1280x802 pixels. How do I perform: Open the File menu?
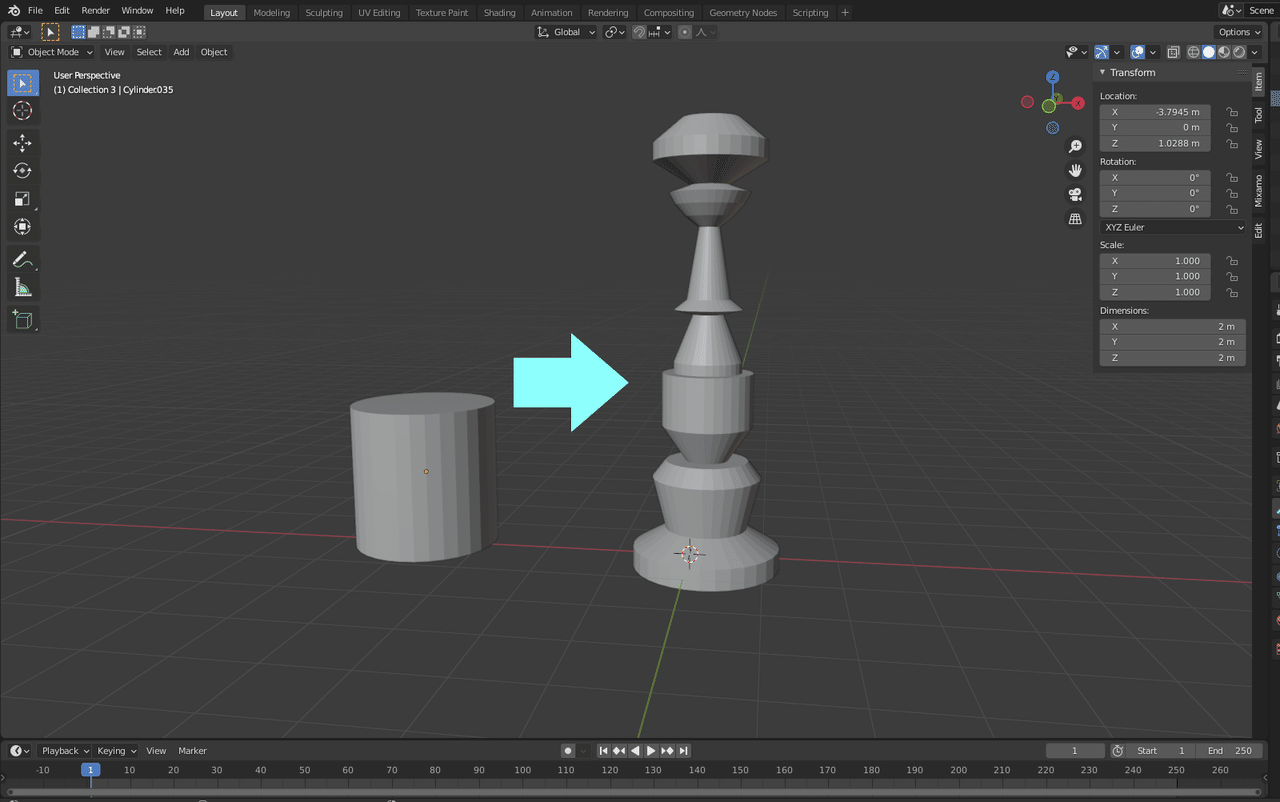point(35,10)
